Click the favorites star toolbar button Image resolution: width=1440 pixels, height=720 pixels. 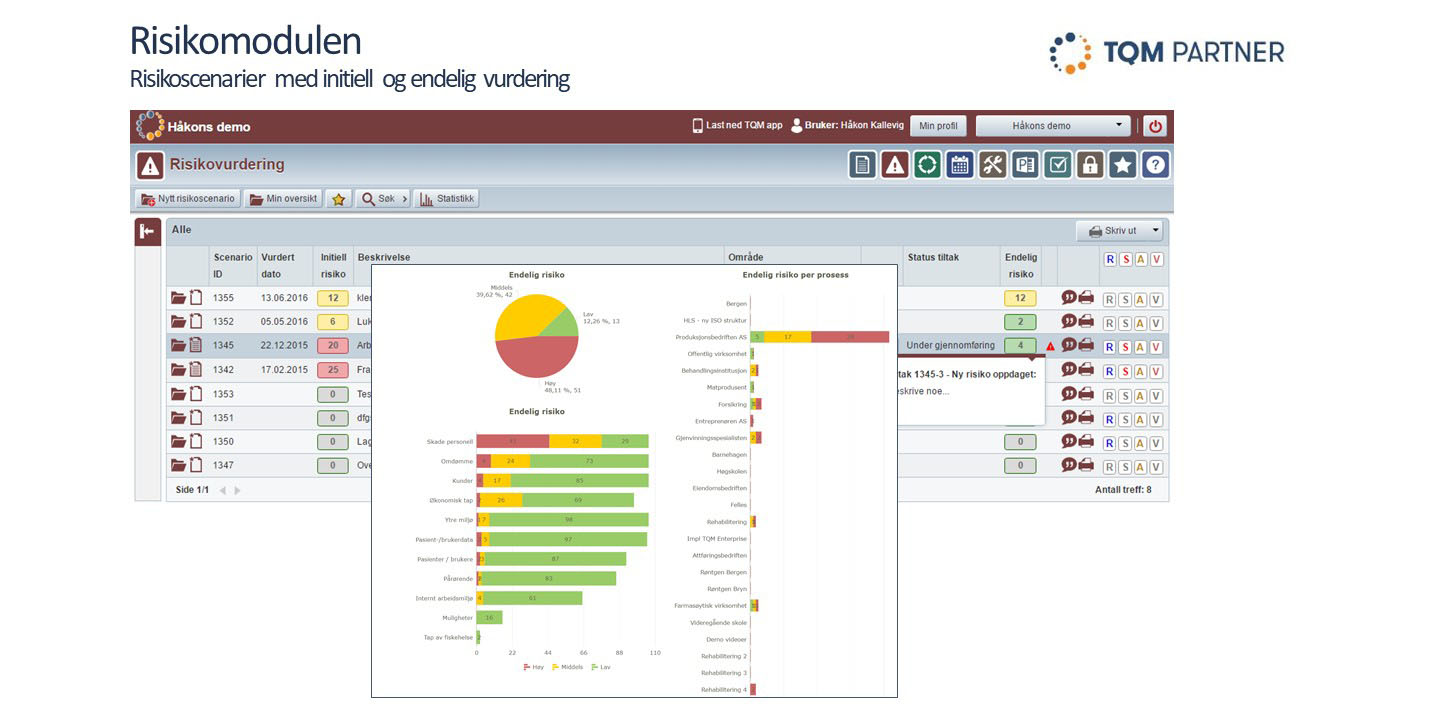pyautogui.click(x=338, y=199)
